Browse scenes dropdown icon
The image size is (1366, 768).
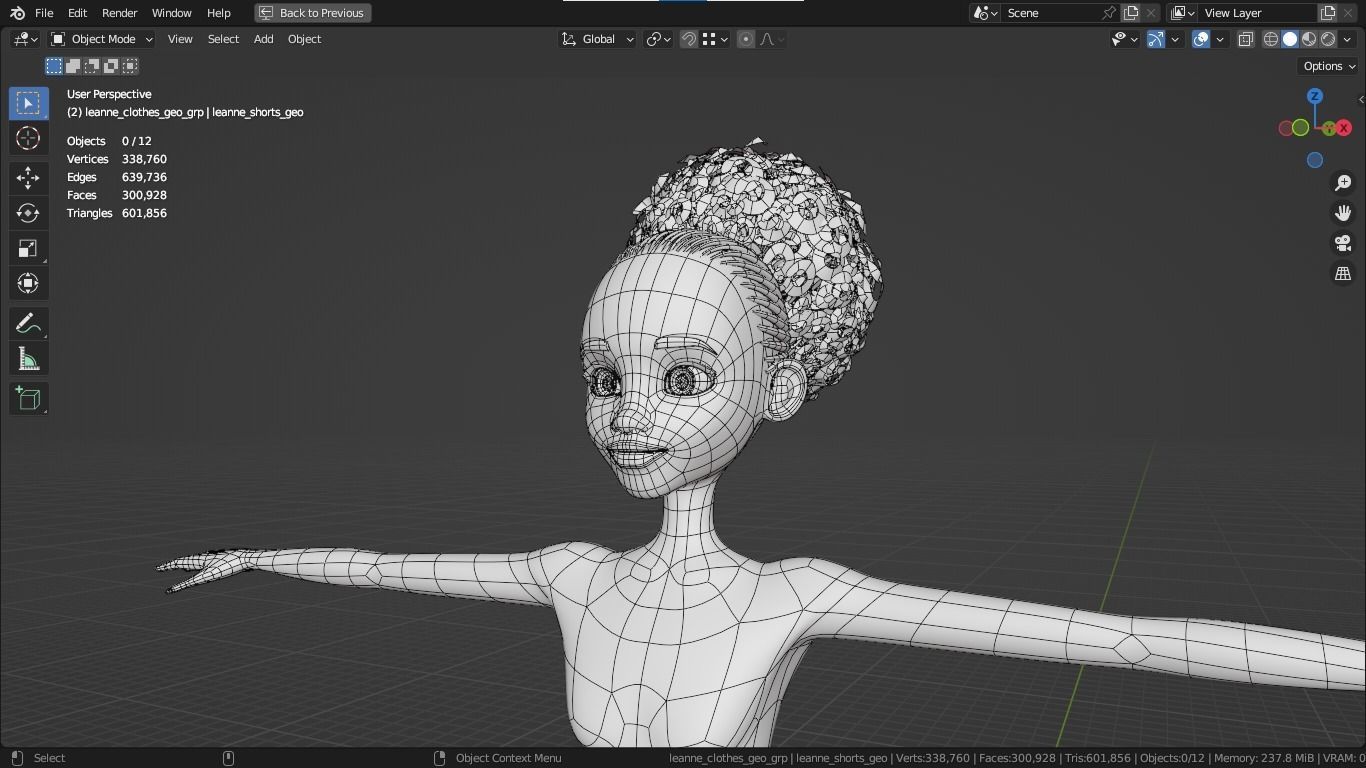pos(985,13)
